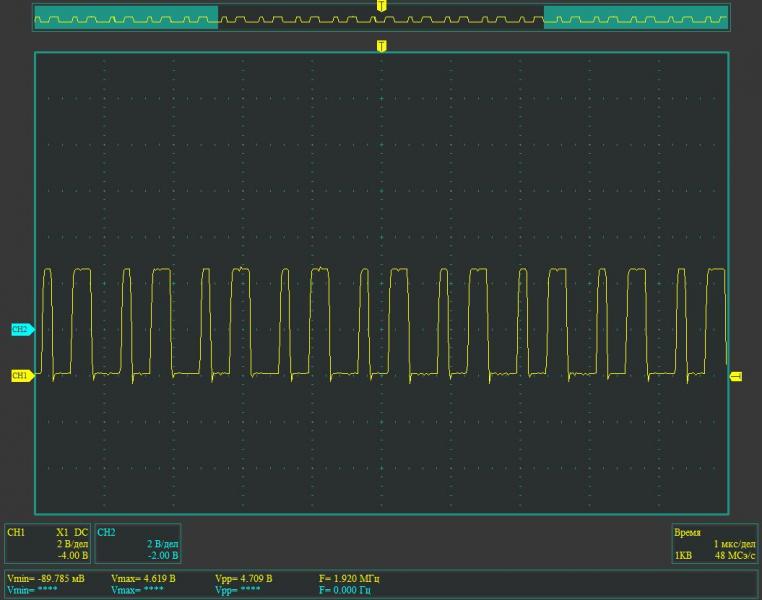The width and height of the screenshot is (762, 600).
Task: Click the 48 МСэ/с sample rate value
Action: (x=733, y=555)
